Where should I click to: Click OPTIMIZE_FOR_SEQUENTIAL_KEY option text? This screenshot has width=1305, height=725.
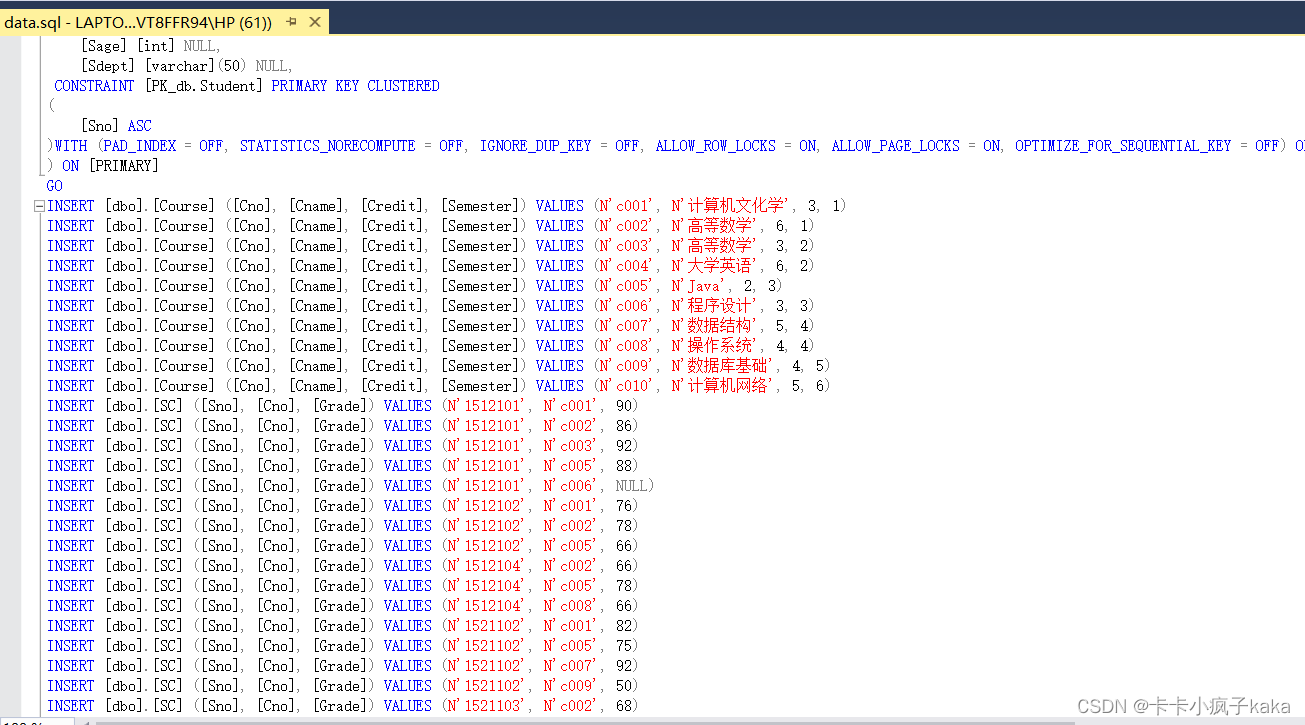[x=1123, y=146]
